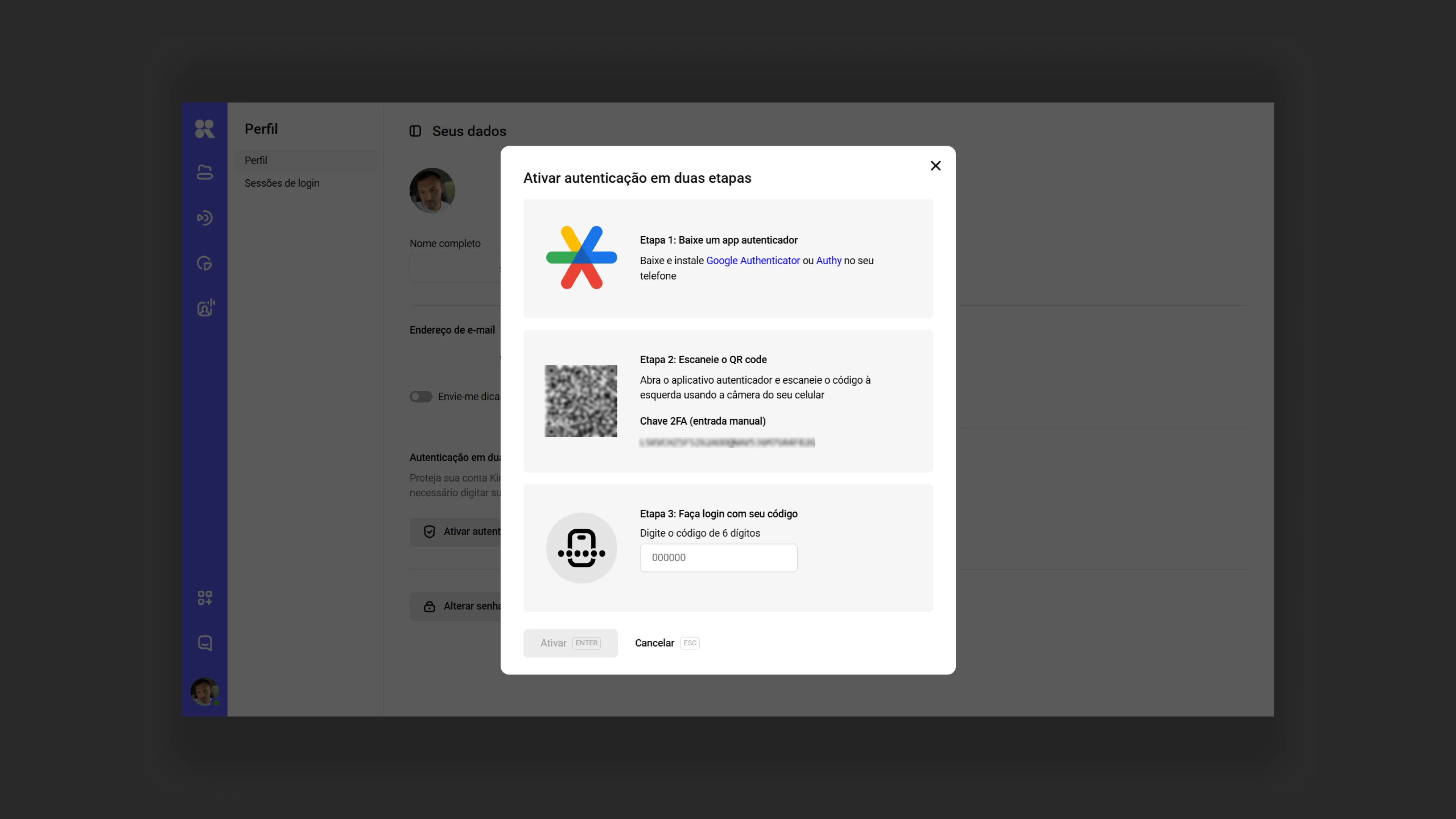Open the Authy link

pos(828,260)
